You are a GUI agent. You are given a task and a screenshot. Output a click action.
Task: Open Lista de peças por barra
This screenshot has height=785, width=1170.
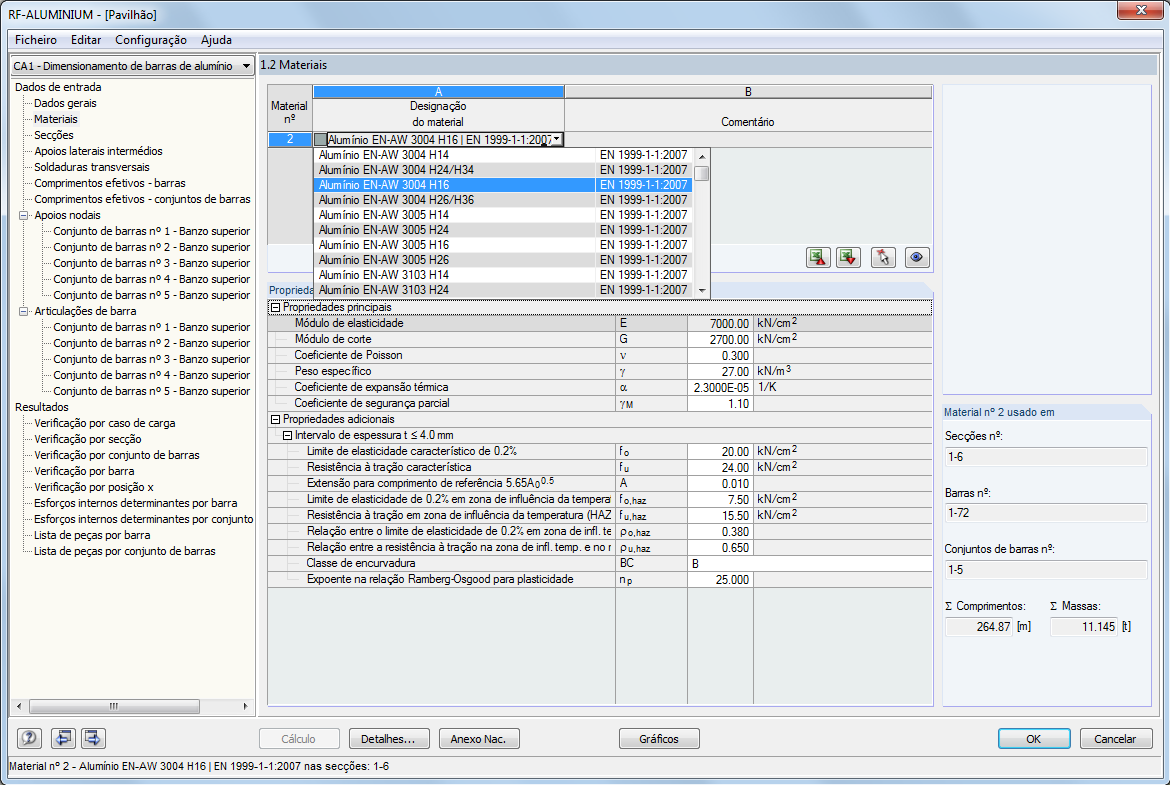click(92, 535)
